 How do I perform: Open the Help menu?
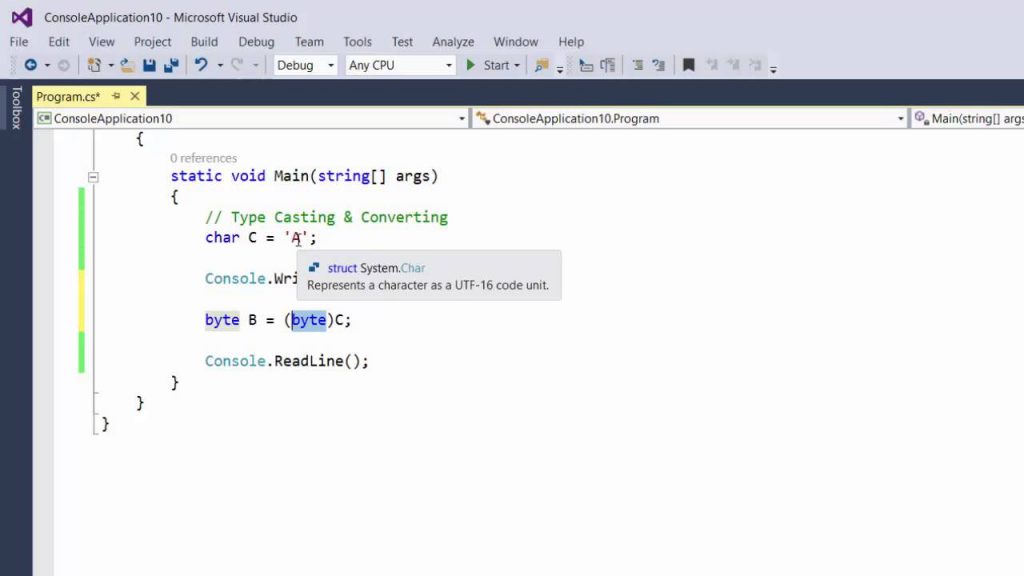click(x=571, y=42)
